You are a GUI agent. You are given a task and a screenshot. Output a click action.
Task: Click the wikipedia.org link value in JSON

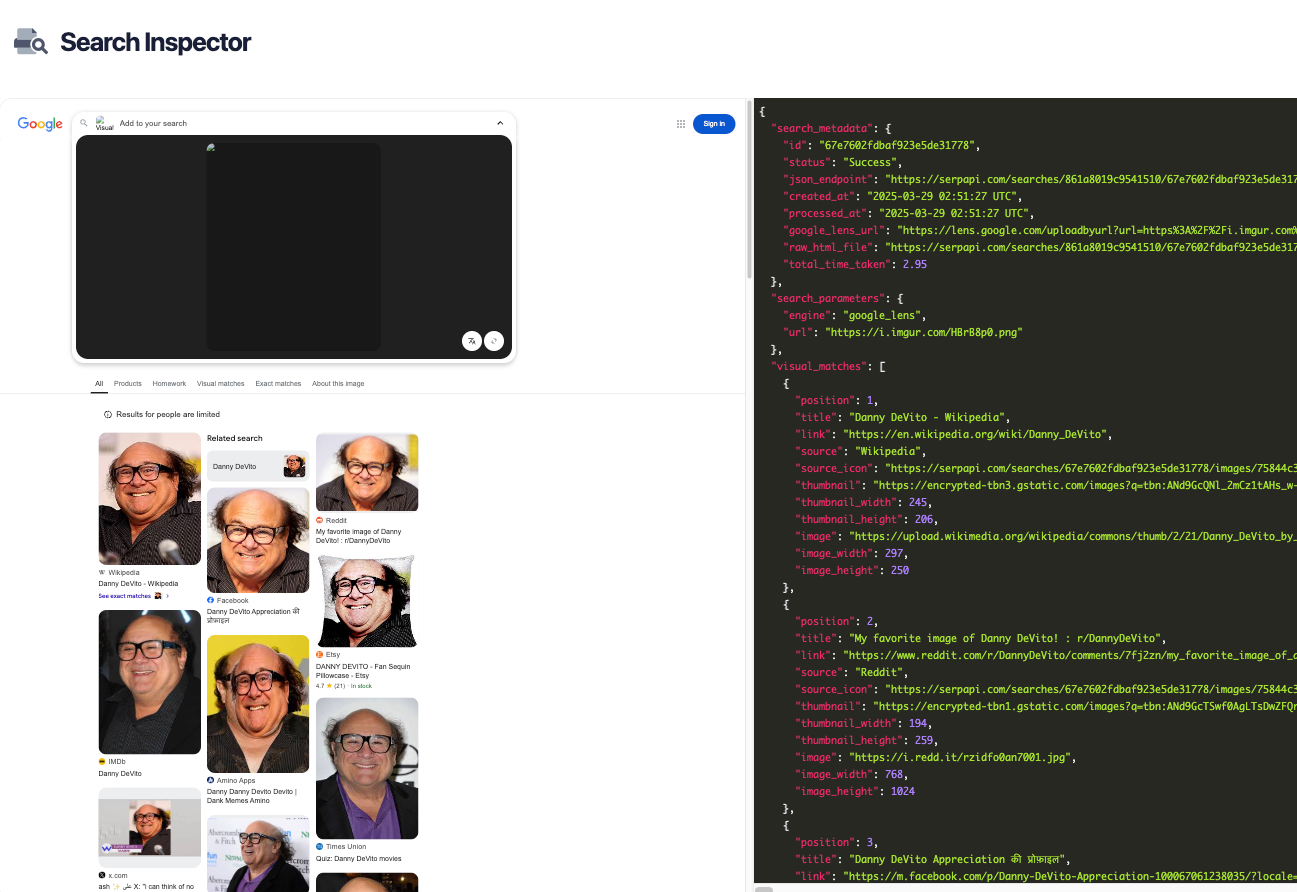point(977,434)
